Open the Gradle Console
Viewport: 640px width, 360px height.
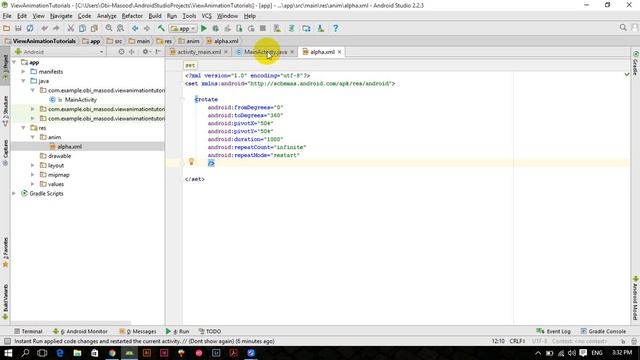click(x=603, y=331)
